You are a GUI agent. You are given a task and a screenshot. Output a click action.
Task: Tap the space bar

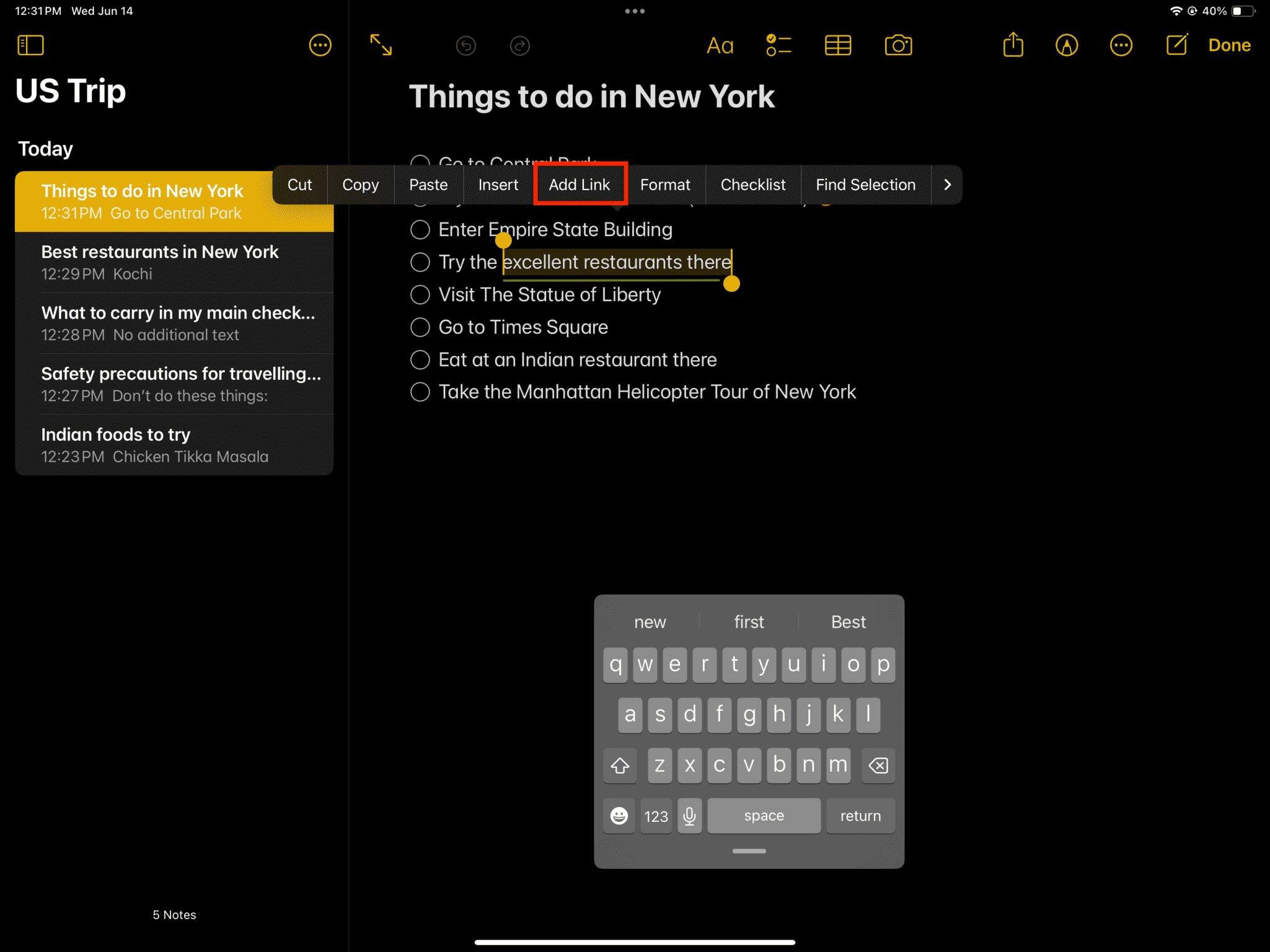(764, 816)
